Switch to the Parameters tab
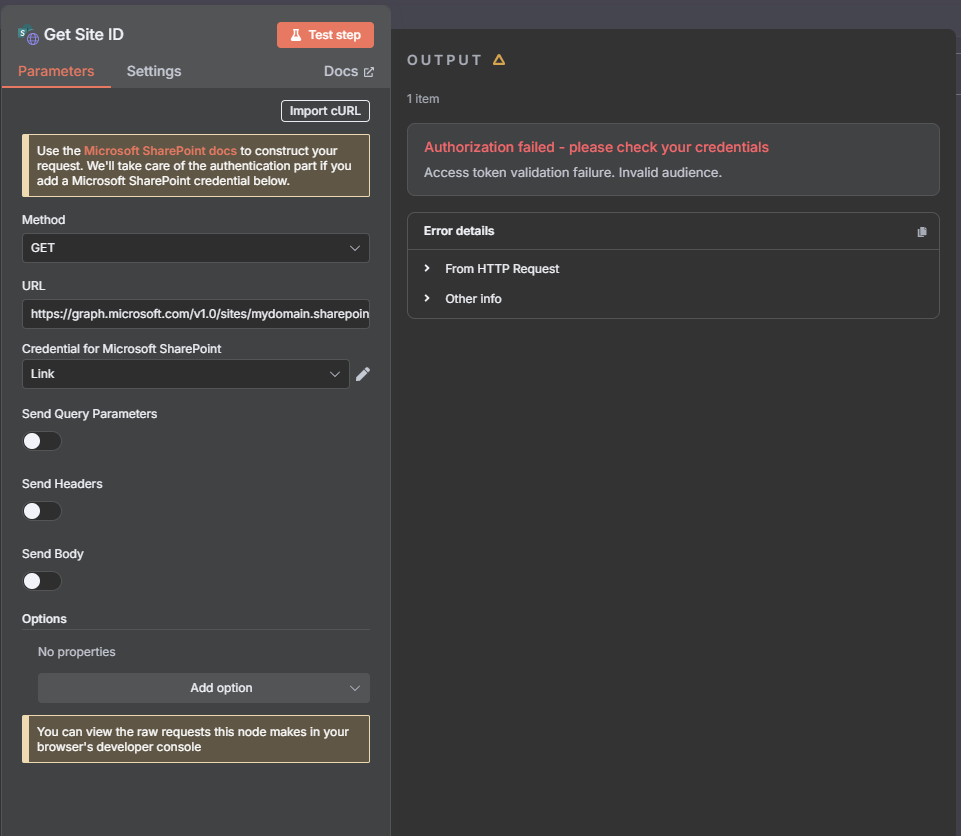 (x=56, y=71)
